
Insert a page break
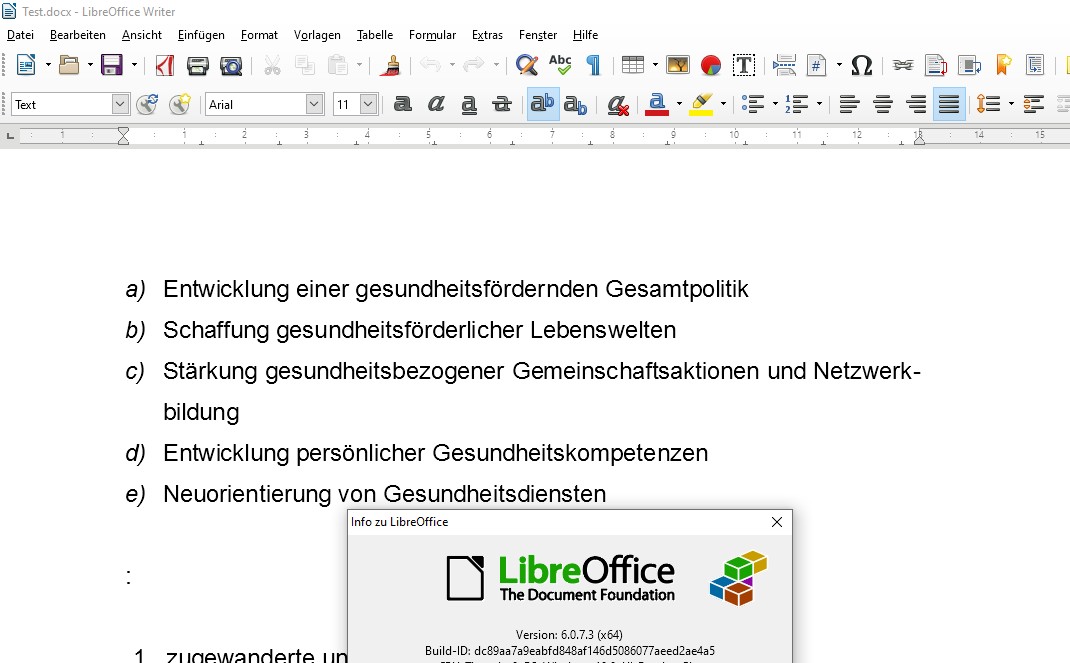[784, 65]
